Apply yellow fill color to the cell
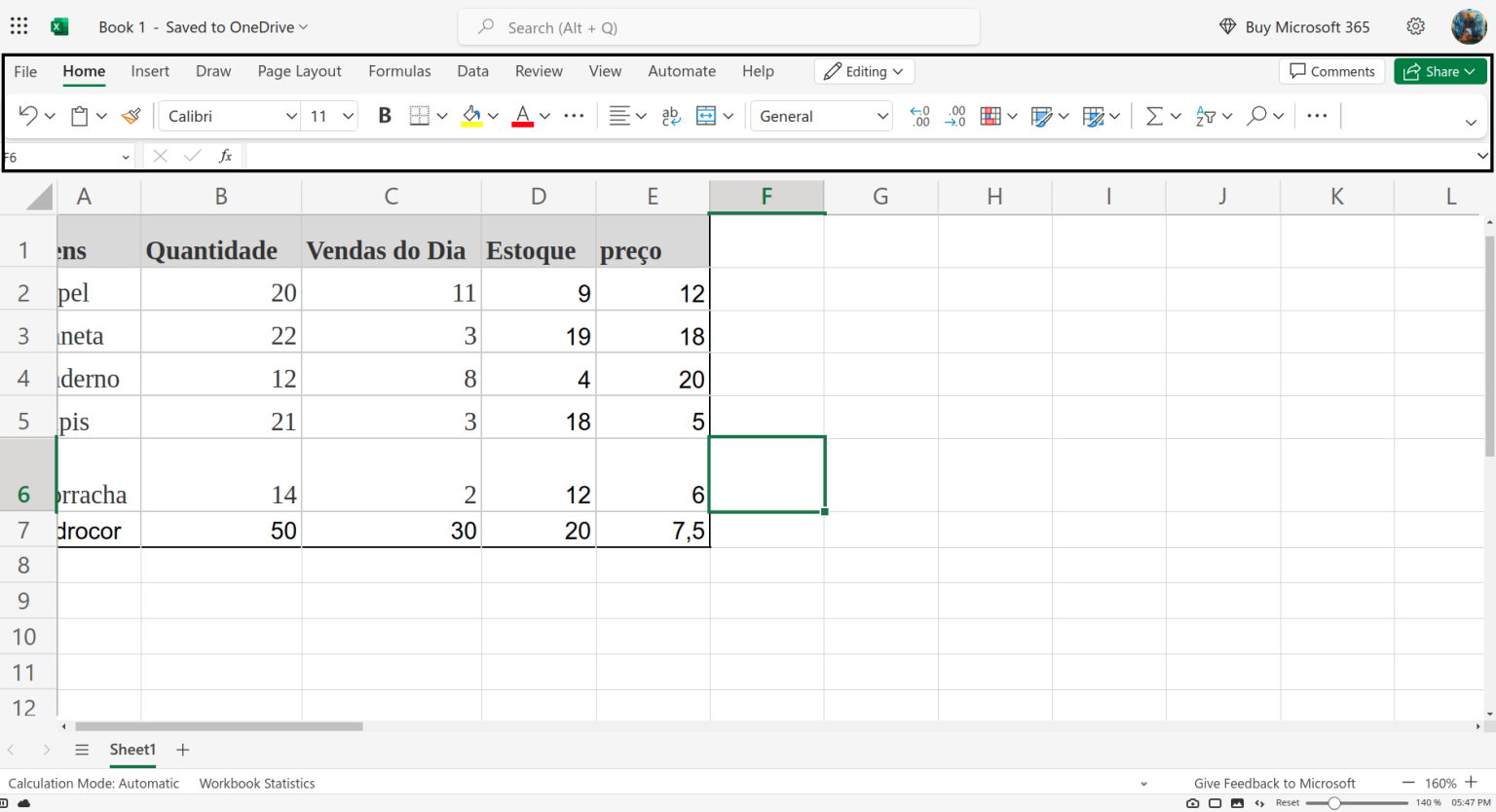1496x812 pixels. (x=471, y=115)
